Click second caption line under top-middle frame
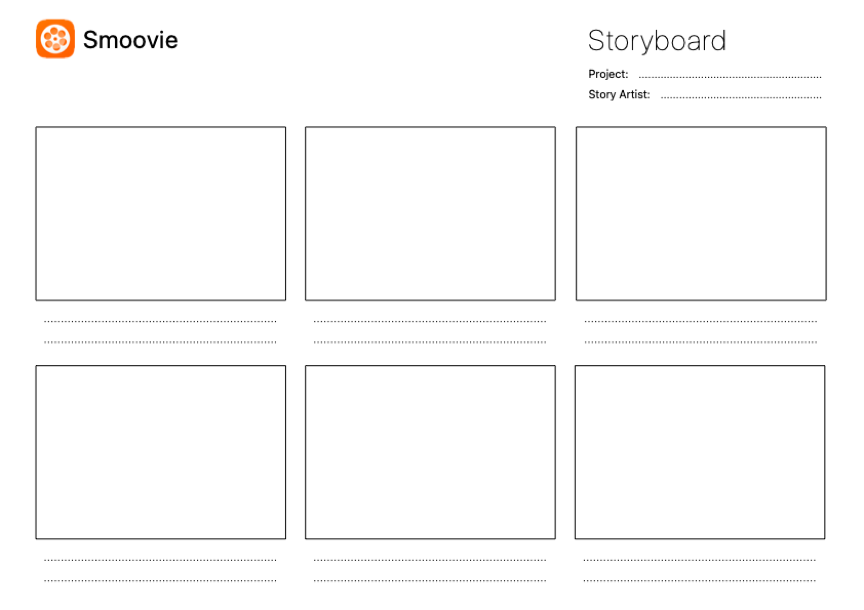Screen dimensions: 864x610 430,342
